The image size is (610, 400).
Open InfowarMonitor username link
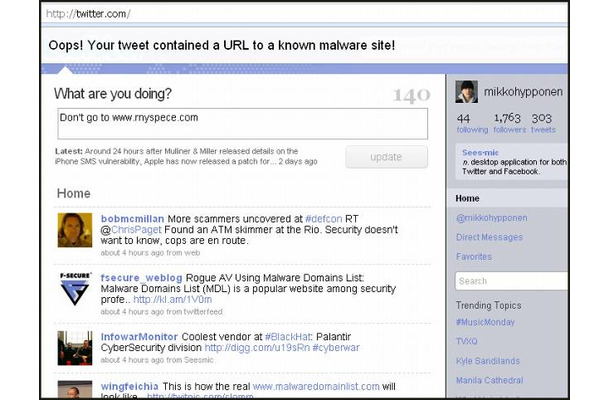(139, 337)
